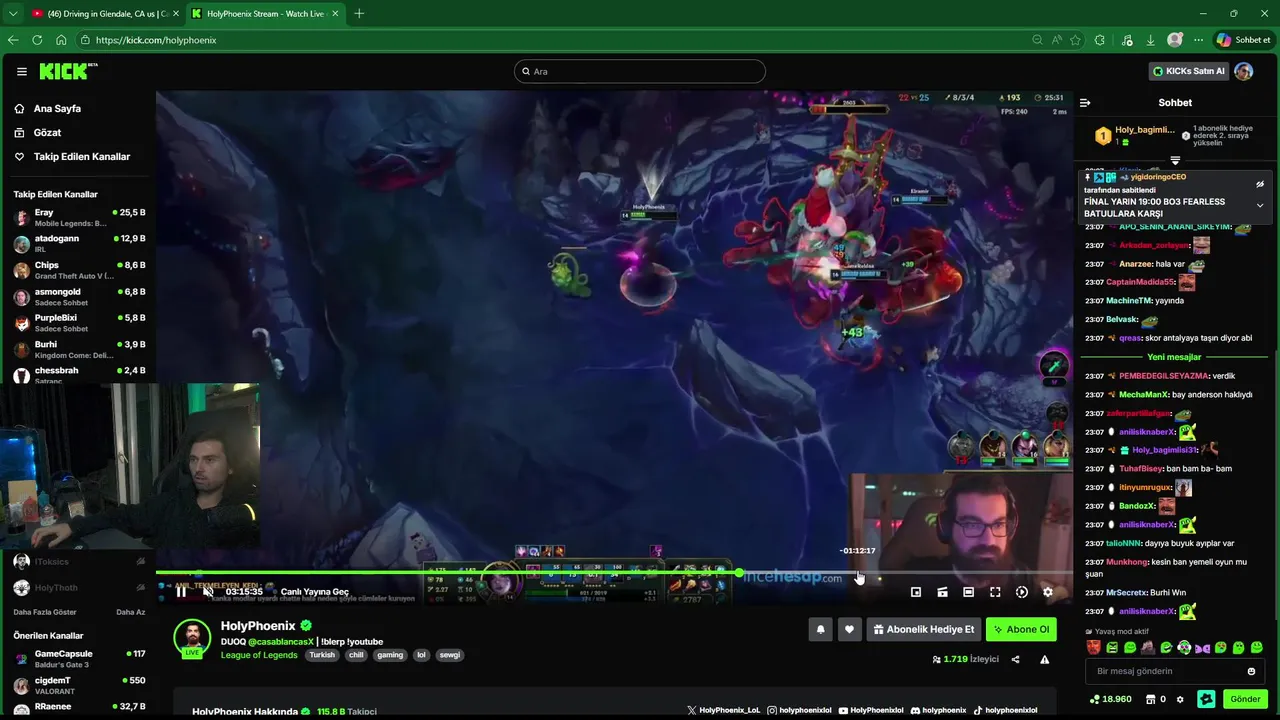The image size is (1280, 720).
Task: Share the stream via share icon
Action: point(1015,659)
